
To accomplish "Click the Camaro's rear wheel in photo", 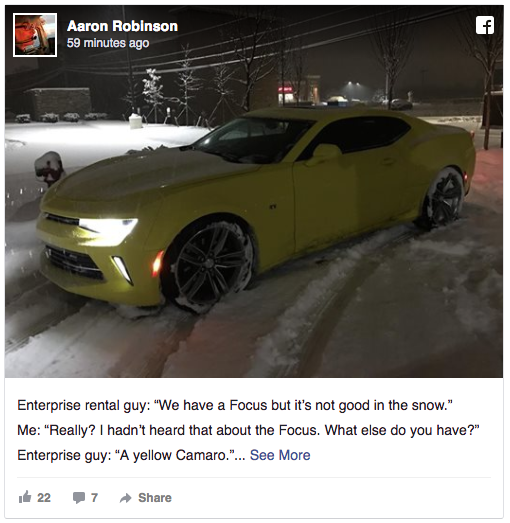I will (443, 198).
